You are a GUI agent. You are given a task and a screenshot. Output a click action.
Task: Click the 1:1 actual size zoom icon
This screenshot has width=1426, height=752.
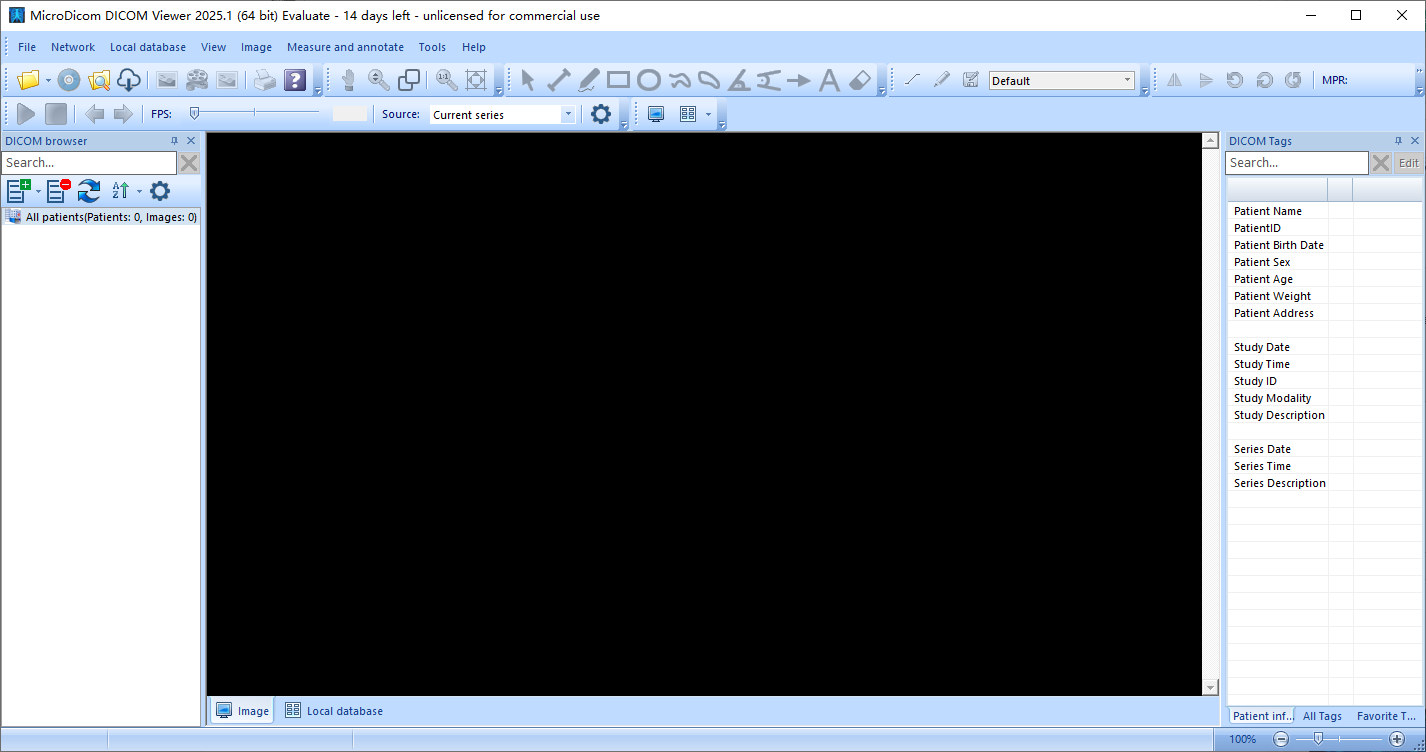click(446, 81)
